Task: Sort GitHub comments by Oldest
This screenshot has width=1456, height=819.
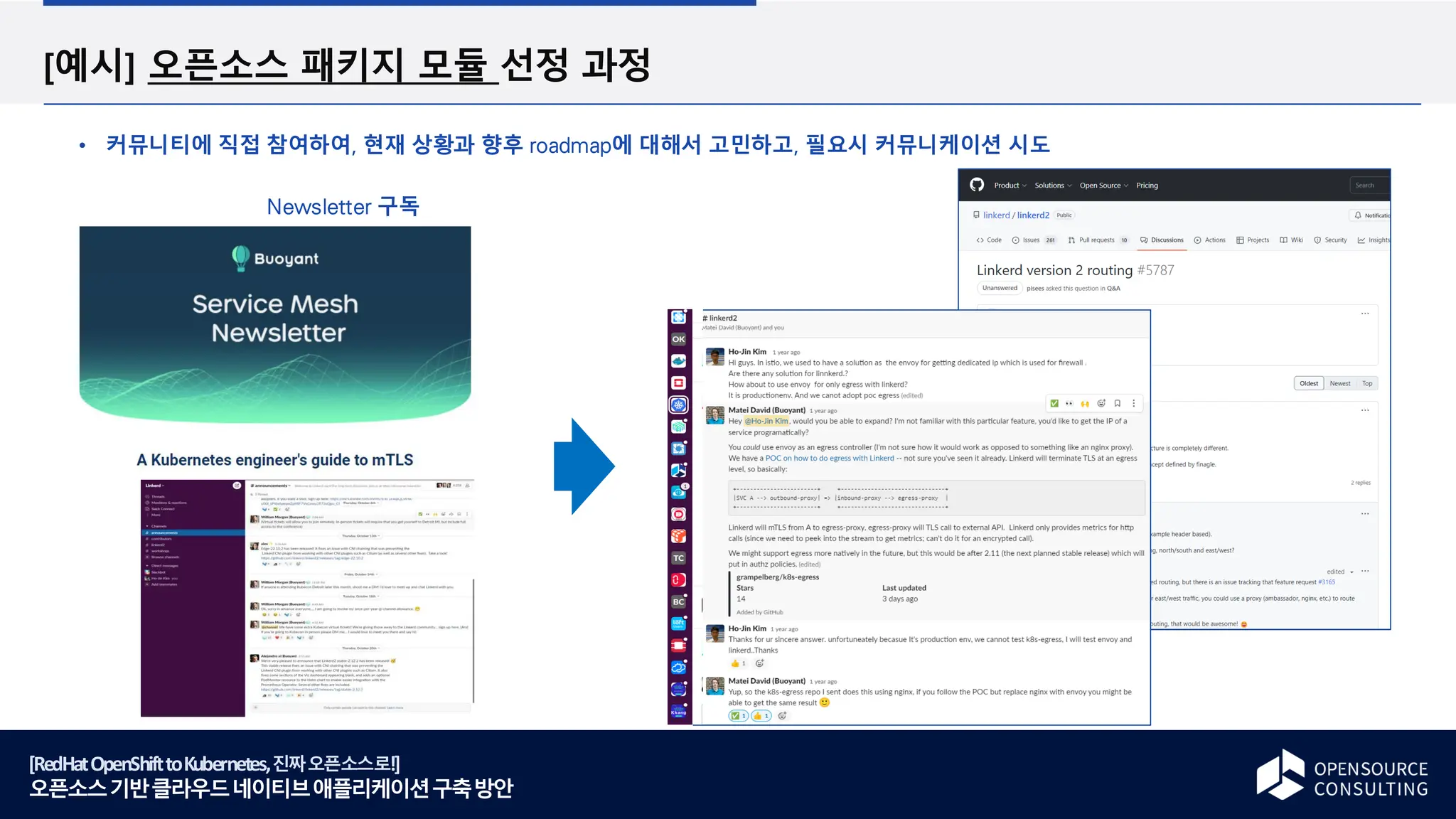Action: tap(1309, 383)
